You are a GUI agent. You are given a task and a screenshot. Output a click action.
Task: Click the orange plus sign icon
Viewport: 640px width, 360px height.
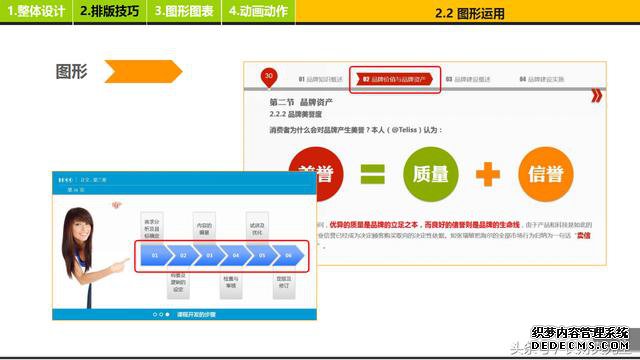(488, 174)
